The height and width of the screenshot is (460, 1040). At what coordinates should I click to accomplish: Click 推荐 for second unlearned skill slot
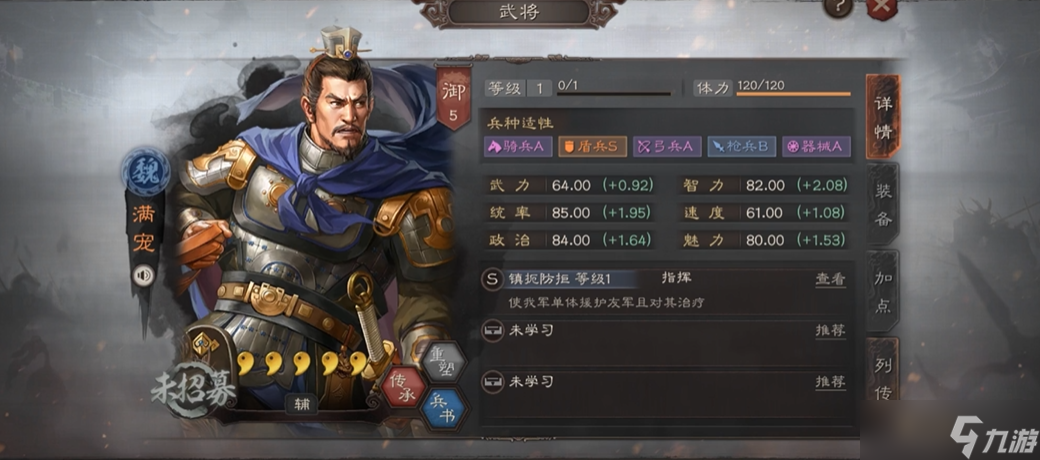click(830, 382)
